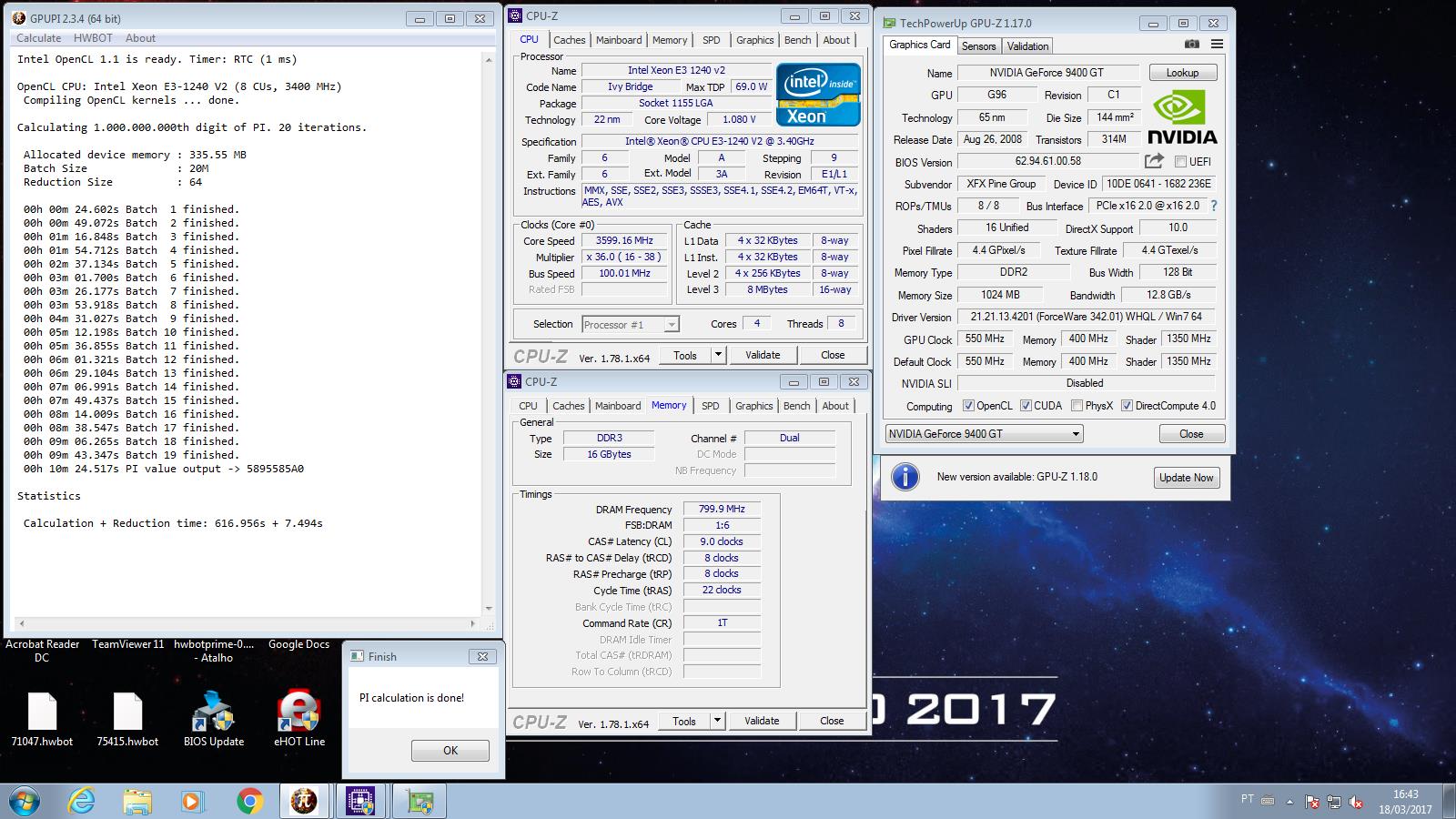Open GPU-Z hamburger menu icon
This screenshot has width=1456, height=819.
(x=1217, y=45)
